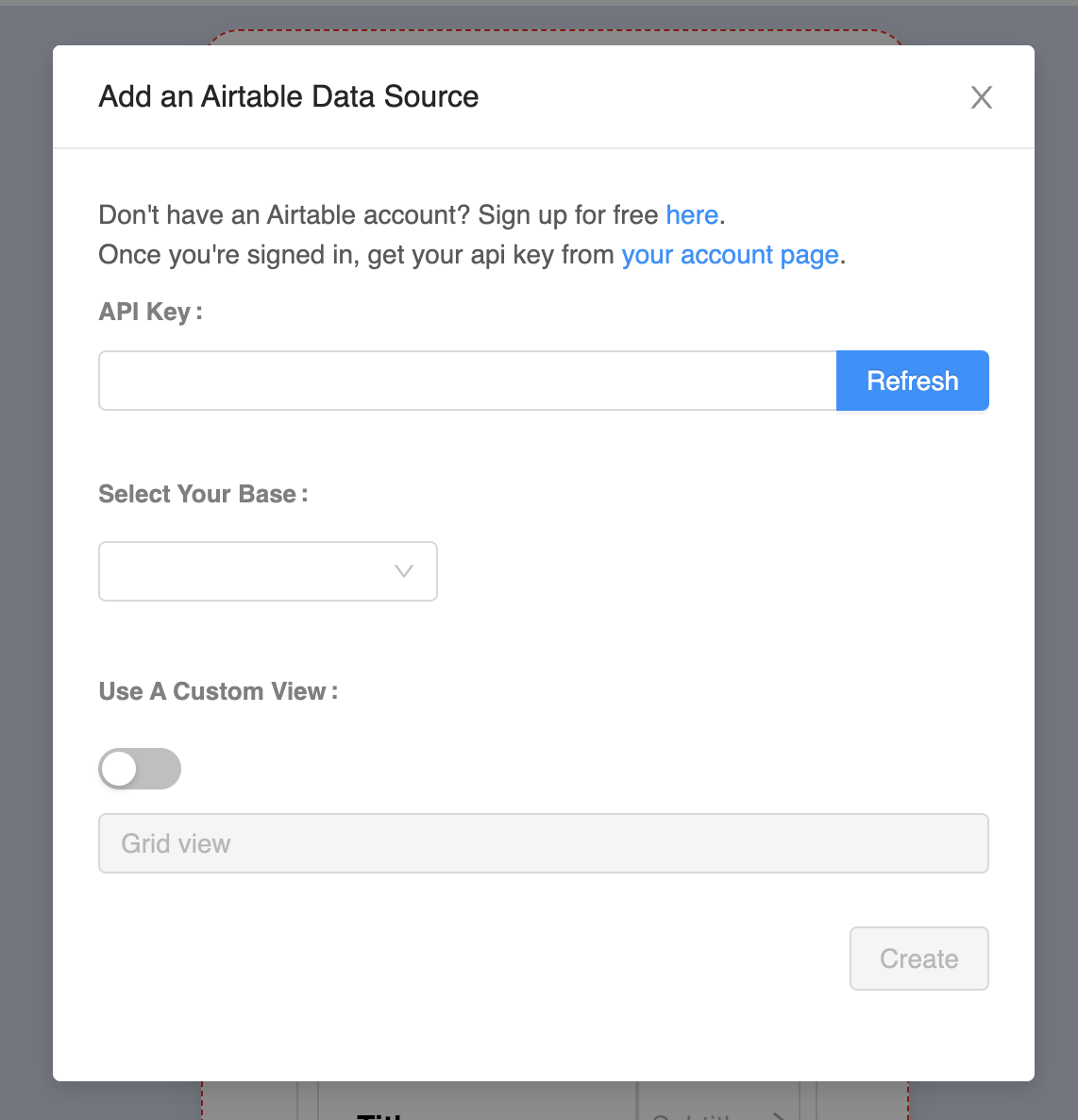Focus the API Key text field
The image size is (1078, 1120).
point(467,381)
